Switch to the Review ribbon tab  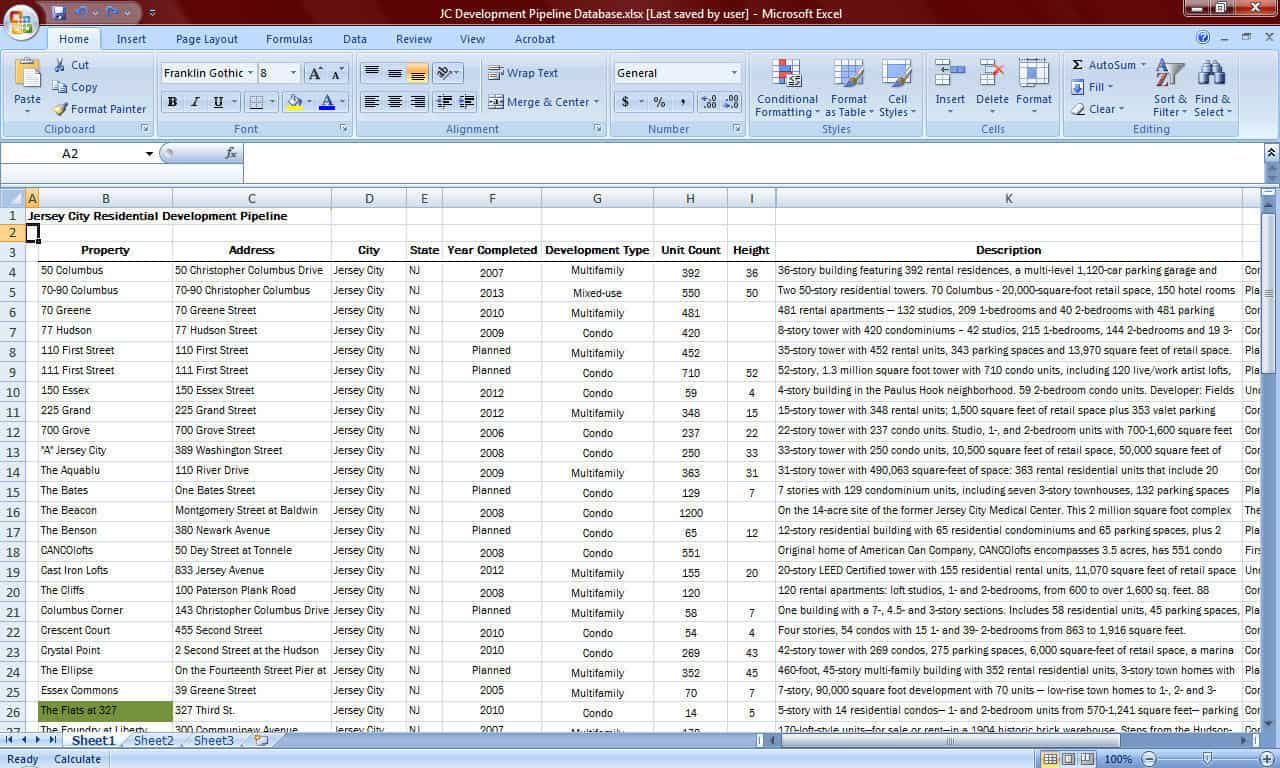414,39
